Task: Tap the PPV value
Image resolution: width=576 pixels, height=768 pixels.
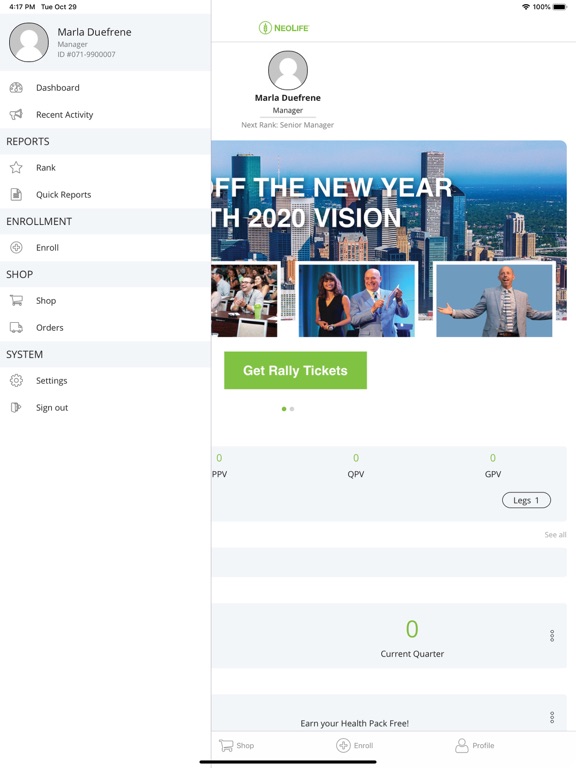Action: pyautogui.click(x=219, y=458)
